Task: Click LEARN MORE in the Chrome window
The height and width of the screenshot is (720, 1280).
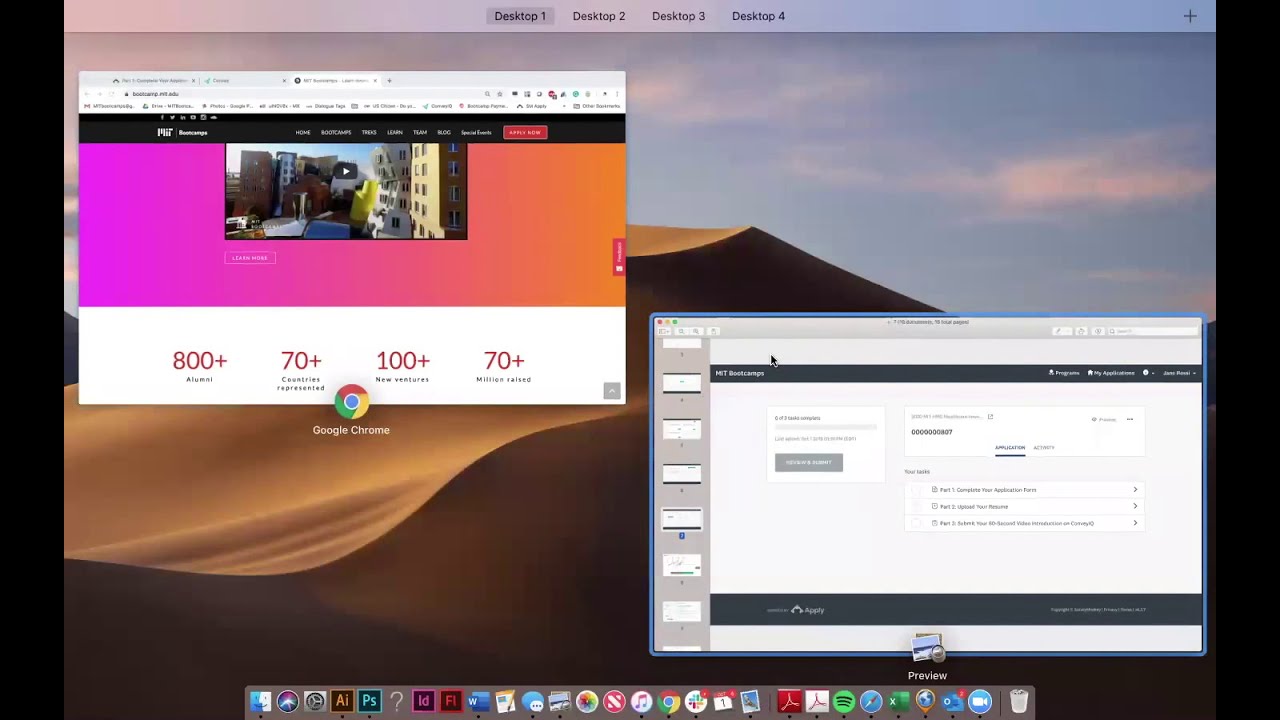Action: pyautogui.click(x=250, y=258)
